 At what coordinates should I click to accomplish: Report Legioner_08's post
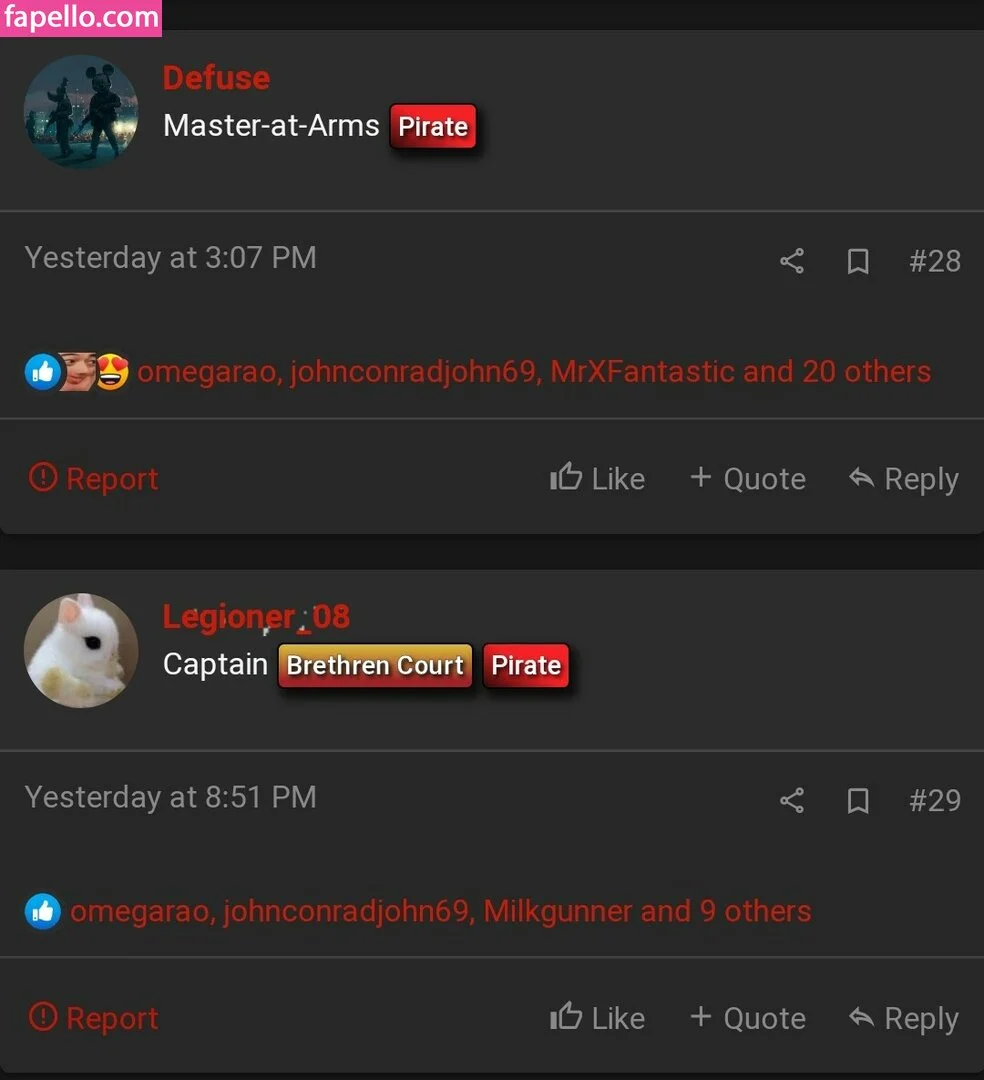point(94,1017)
